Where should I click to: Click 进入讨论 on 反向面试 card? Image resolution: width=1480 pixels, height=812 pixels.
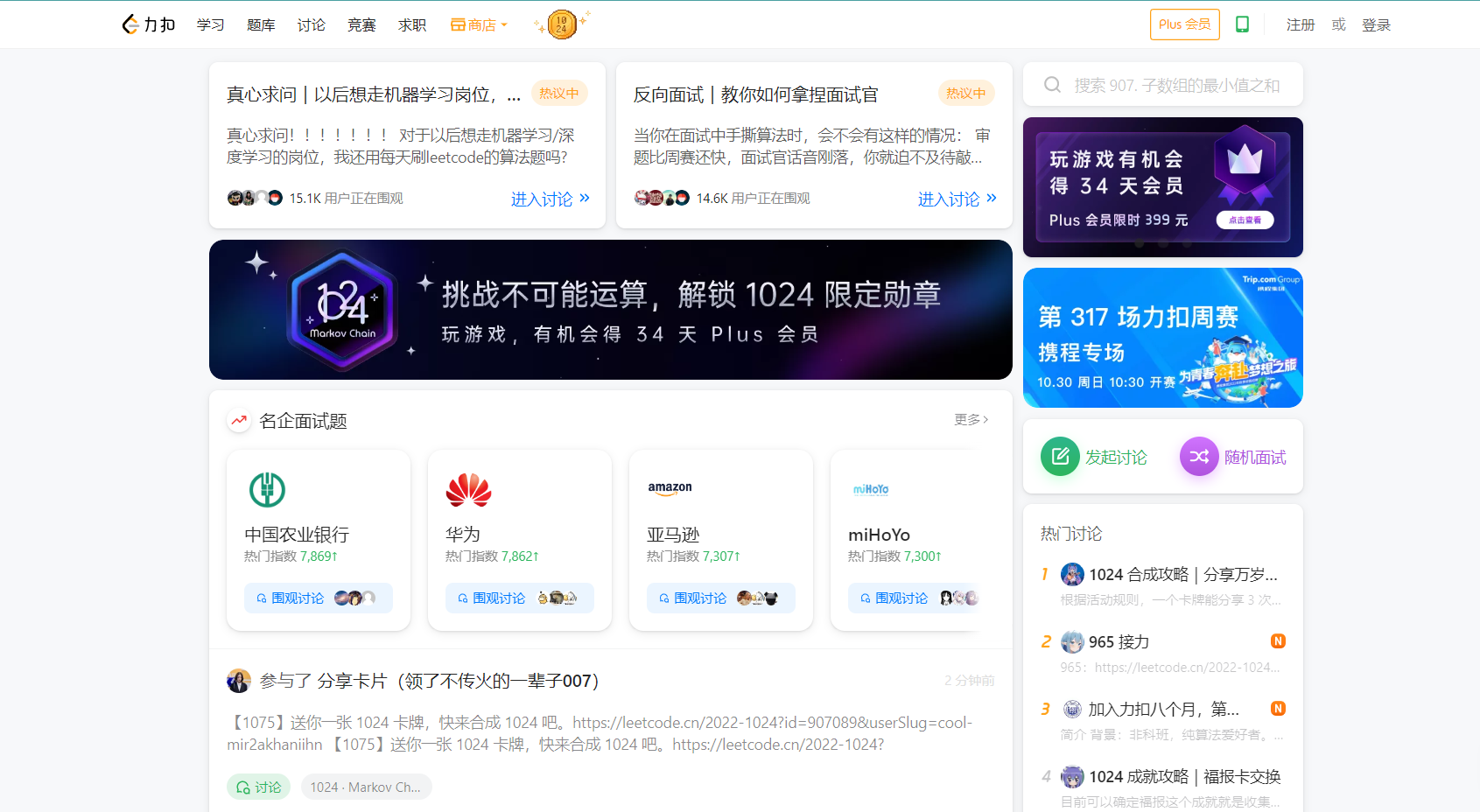pos(957,199)
